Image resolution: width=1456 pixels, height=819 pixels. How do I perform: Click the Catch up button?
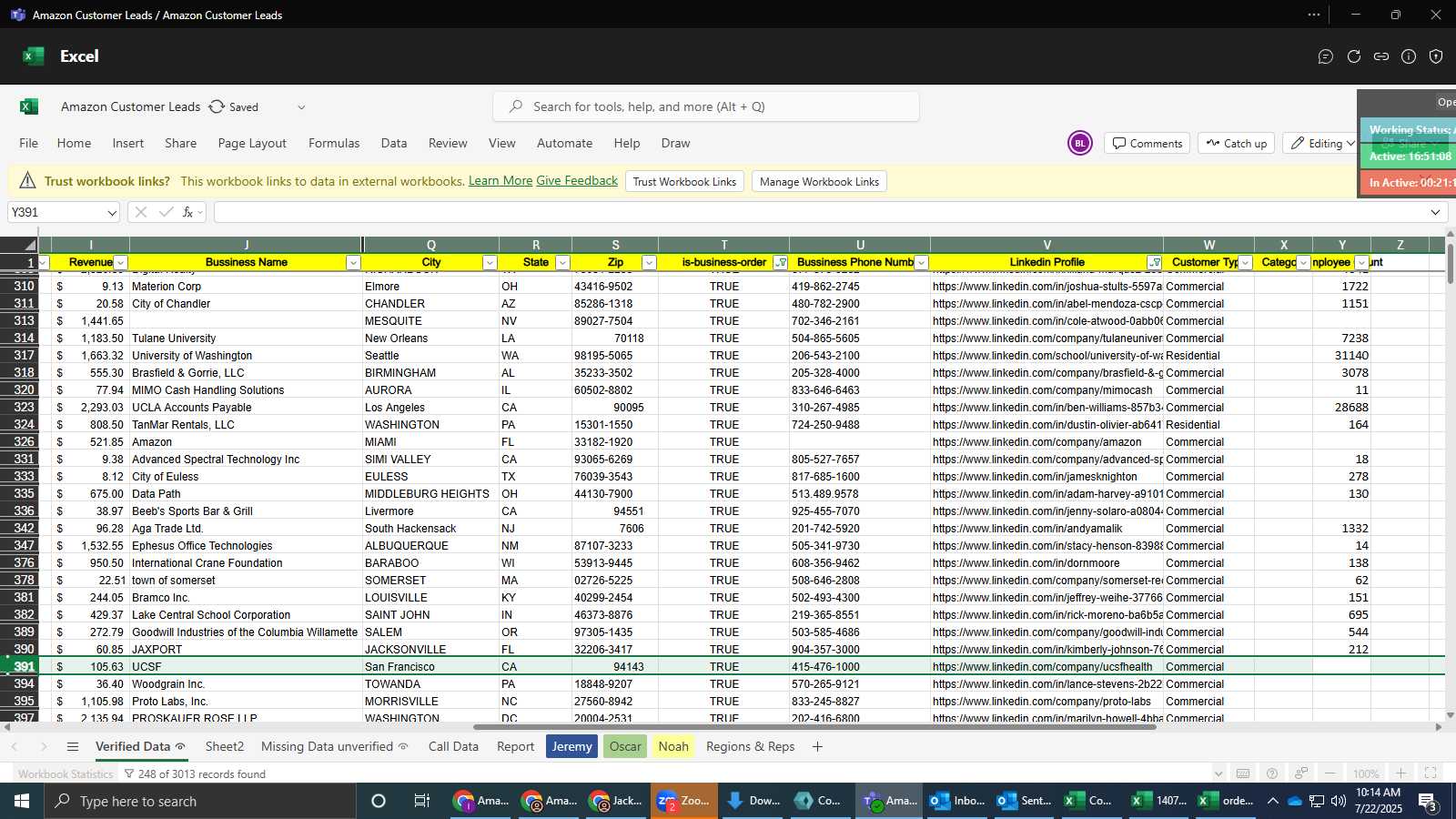[1237, 143]
